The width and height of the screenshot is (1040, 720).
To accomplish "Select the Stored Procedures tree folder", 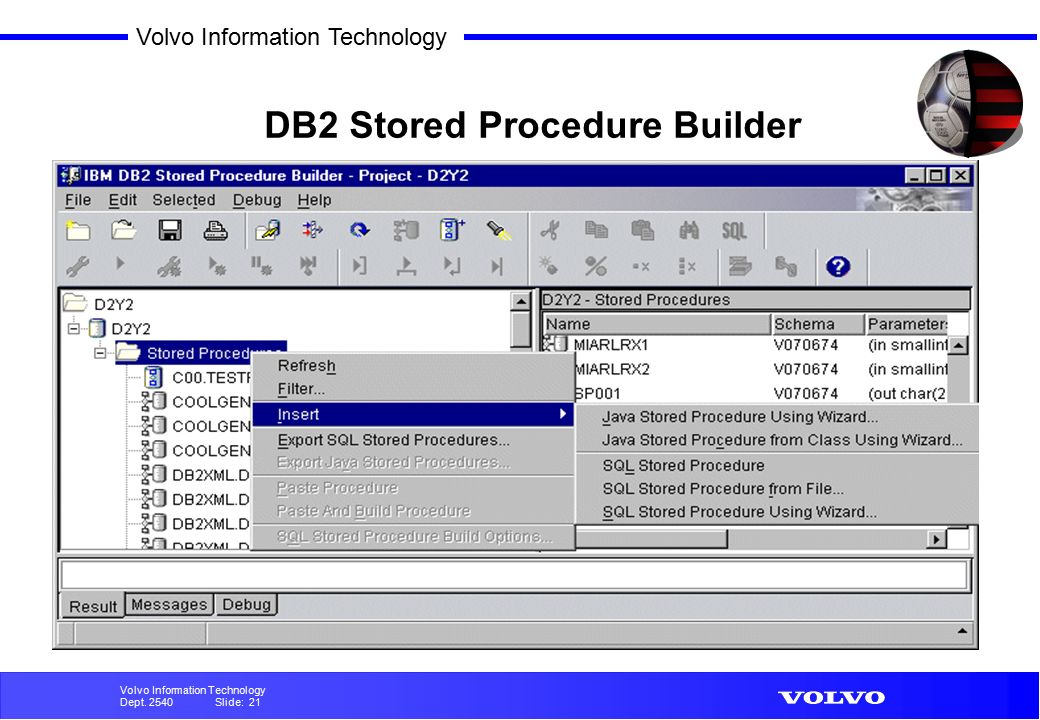I will point(201,353).
